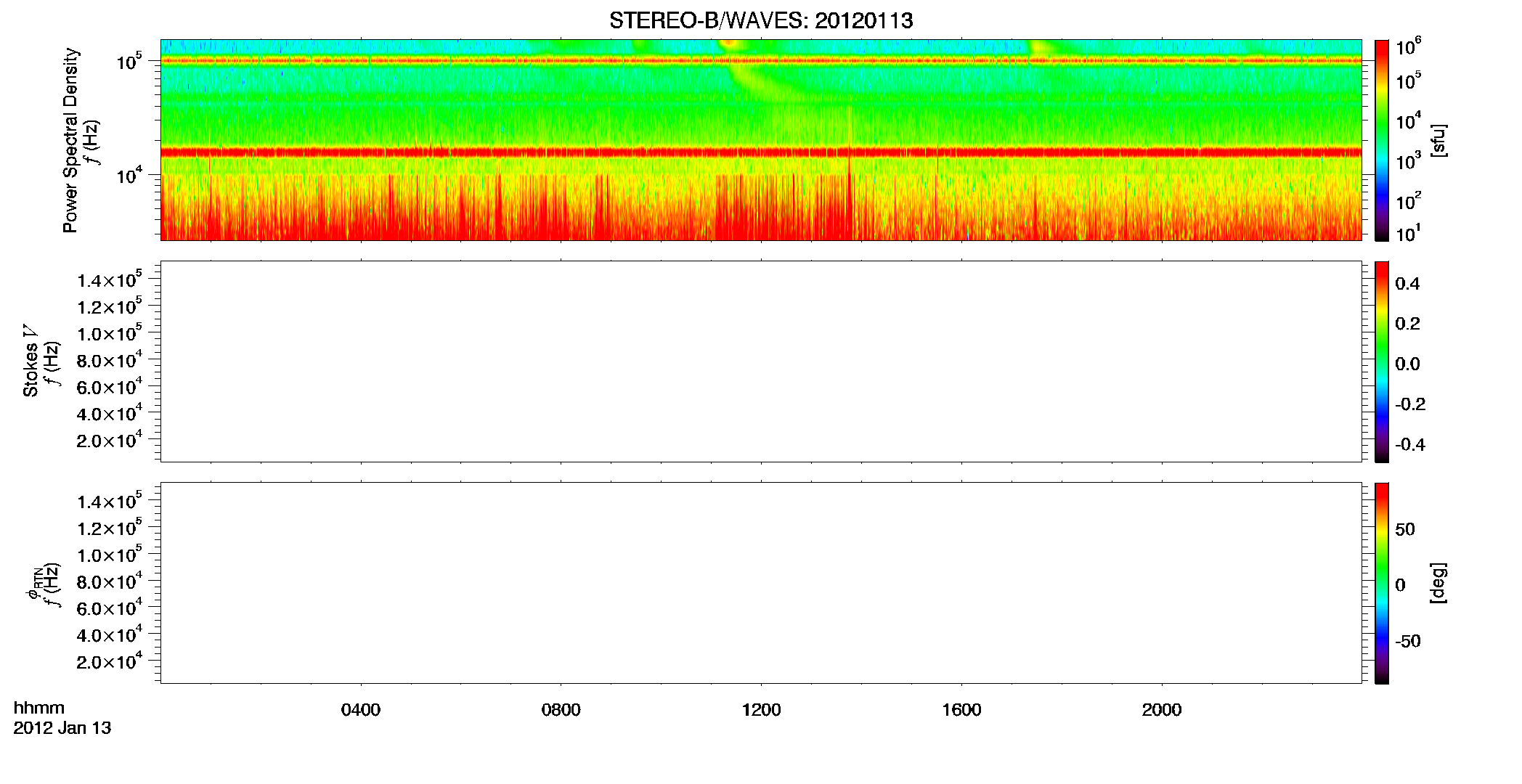The height and width of the screenshot is (784, 1522).
Task: Click the Stokes V color bar
Action: tap(1381, 362)
